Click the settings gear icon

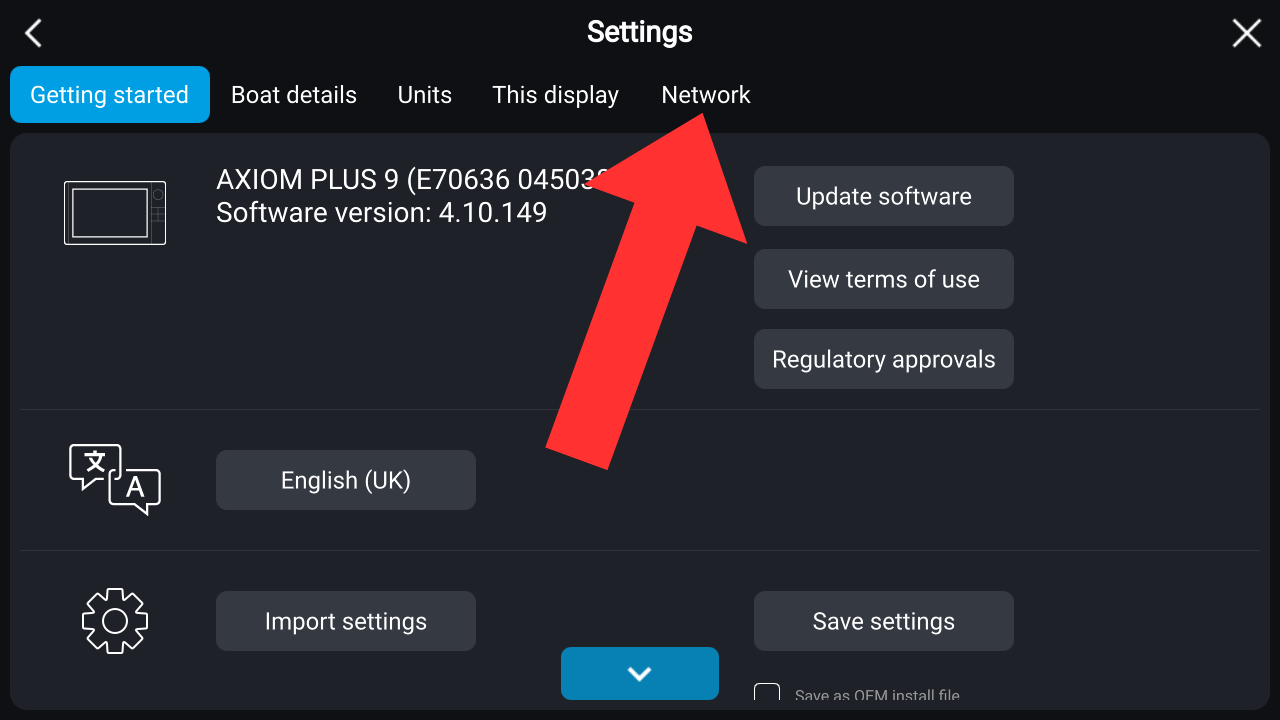coord(115,620)
